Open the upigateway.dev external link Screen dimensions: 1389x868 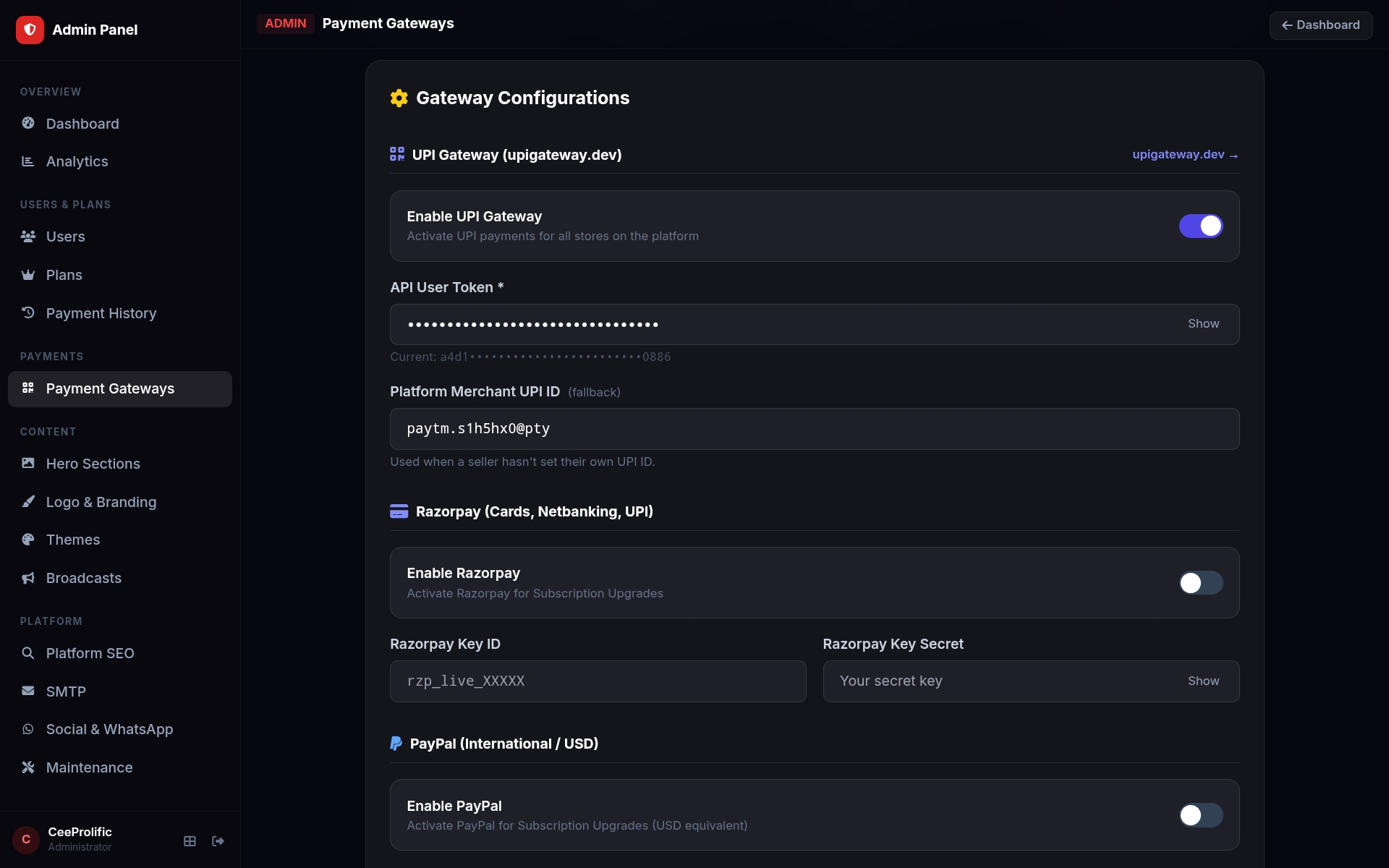click(x=1185, y=155)
